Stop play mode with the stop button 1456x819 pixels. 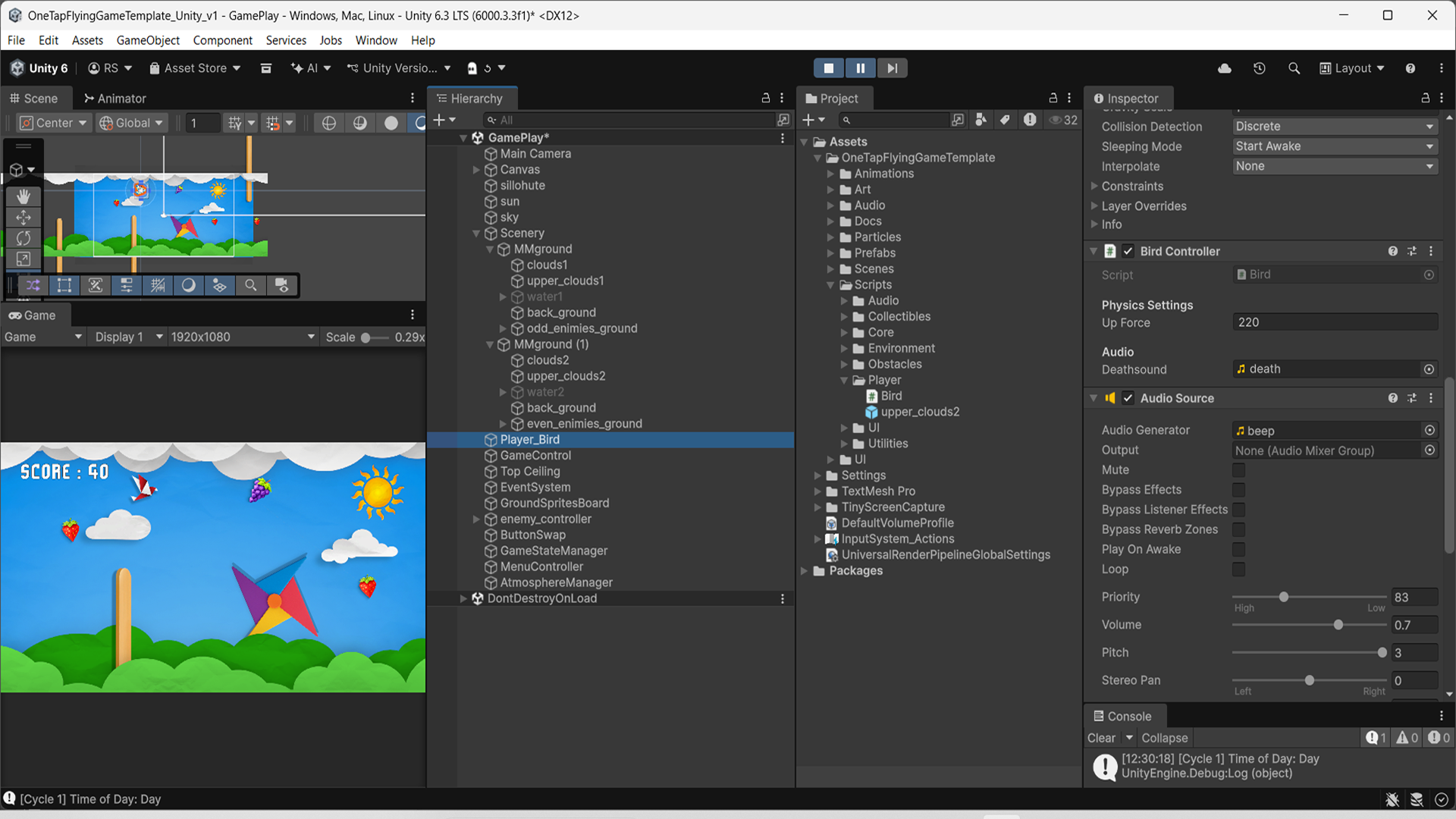tap(829, 68)
